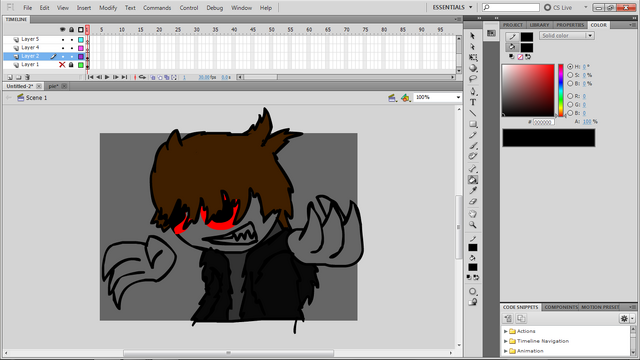Go to first frame button
The width and height of the screenshot is (640, 360).
point(91,77)
